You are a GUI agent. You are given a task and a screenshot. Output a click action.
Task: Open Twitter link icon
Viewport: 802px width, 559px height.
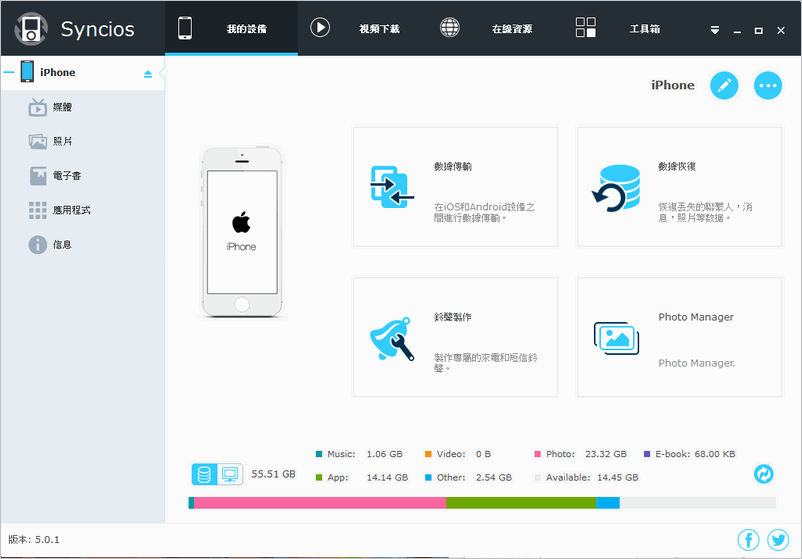click(778, 540)
